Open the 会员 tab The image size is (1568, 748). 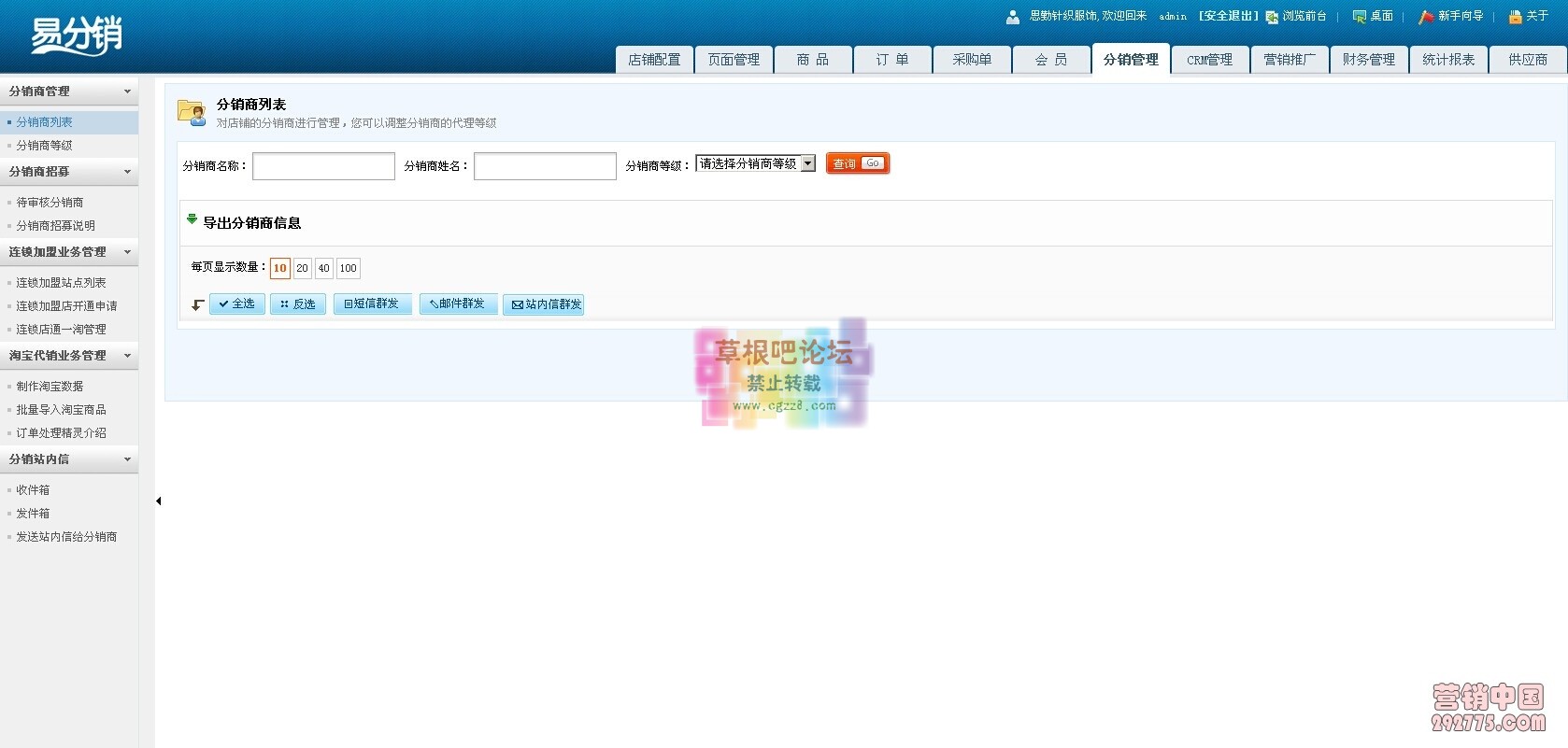(x=1051, y=60)
